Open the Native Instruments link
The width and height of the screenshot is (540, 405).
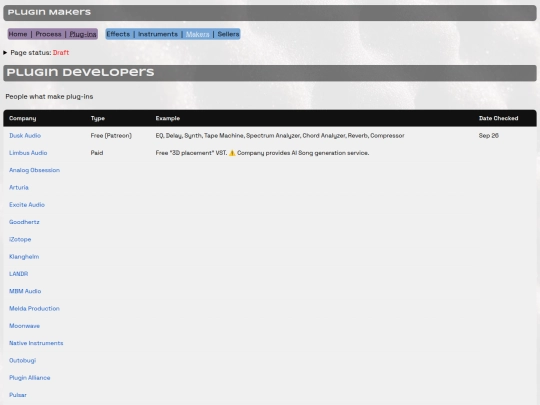pyautogui.click(x=36, y=343)
